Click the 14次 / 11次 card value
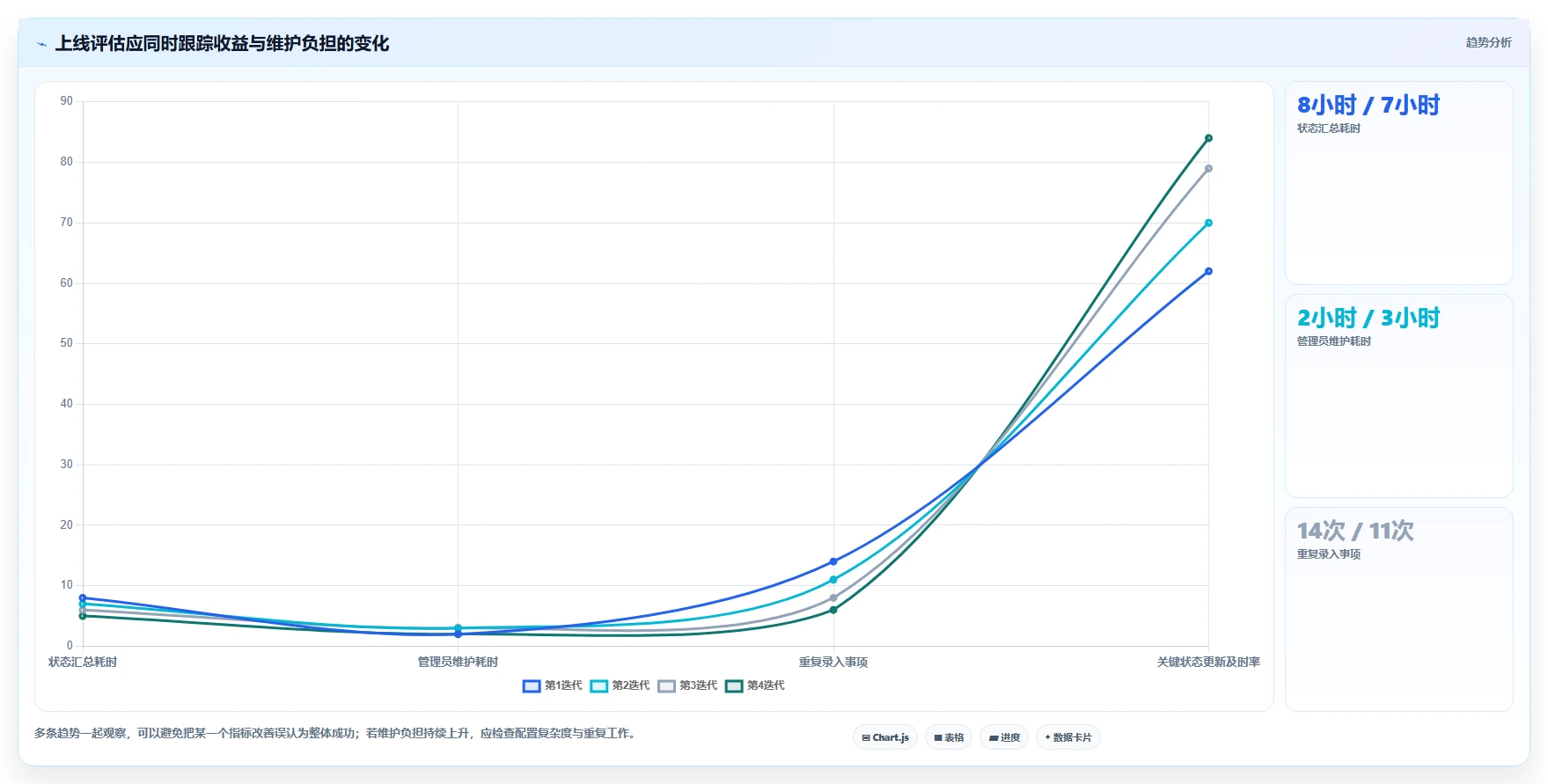Image resolution: width=1548 pixels, height=784 pixels. (x=1355, y=531)
